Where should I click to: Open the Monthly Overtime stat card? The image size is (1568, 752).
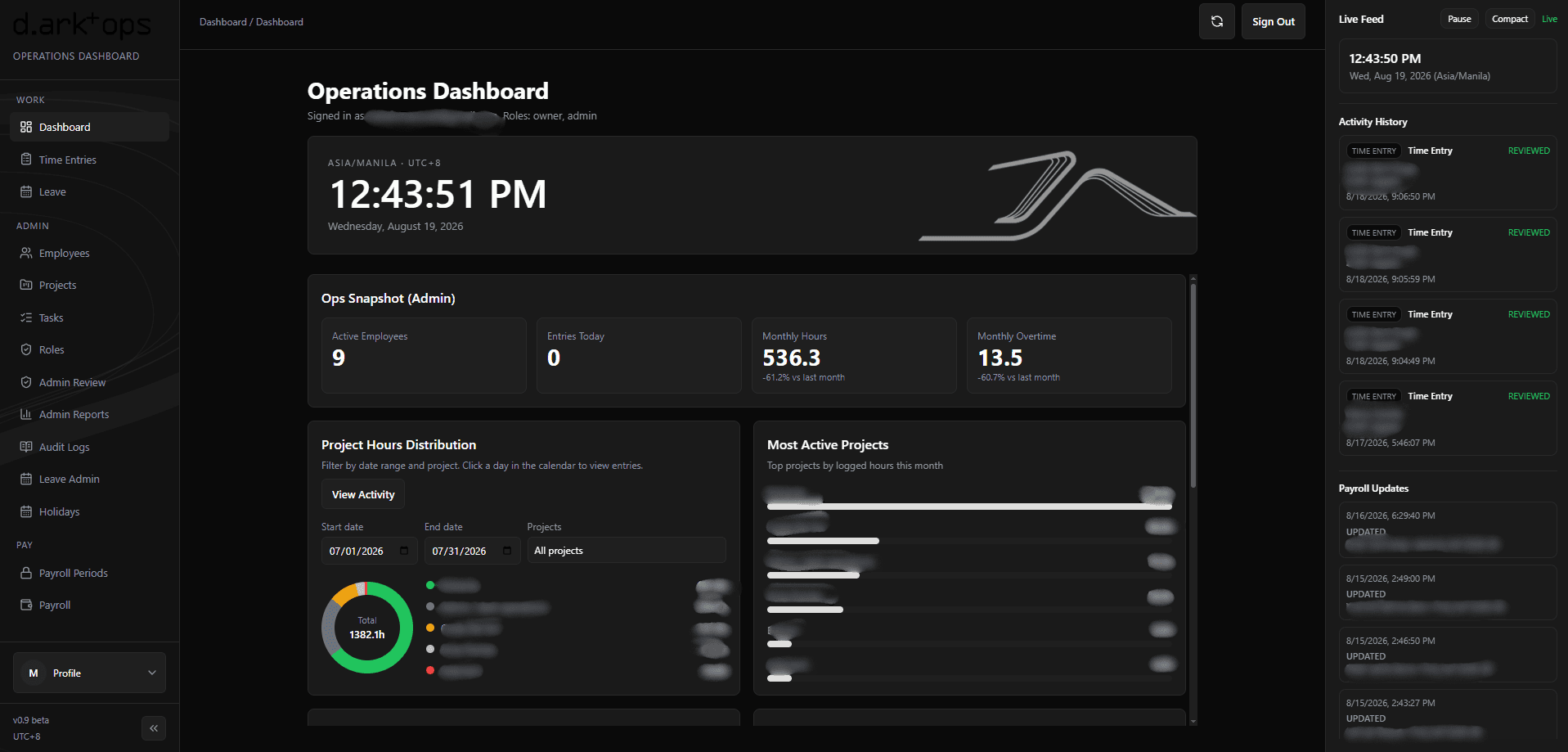pyautogui.click(x=1069, y=355)
